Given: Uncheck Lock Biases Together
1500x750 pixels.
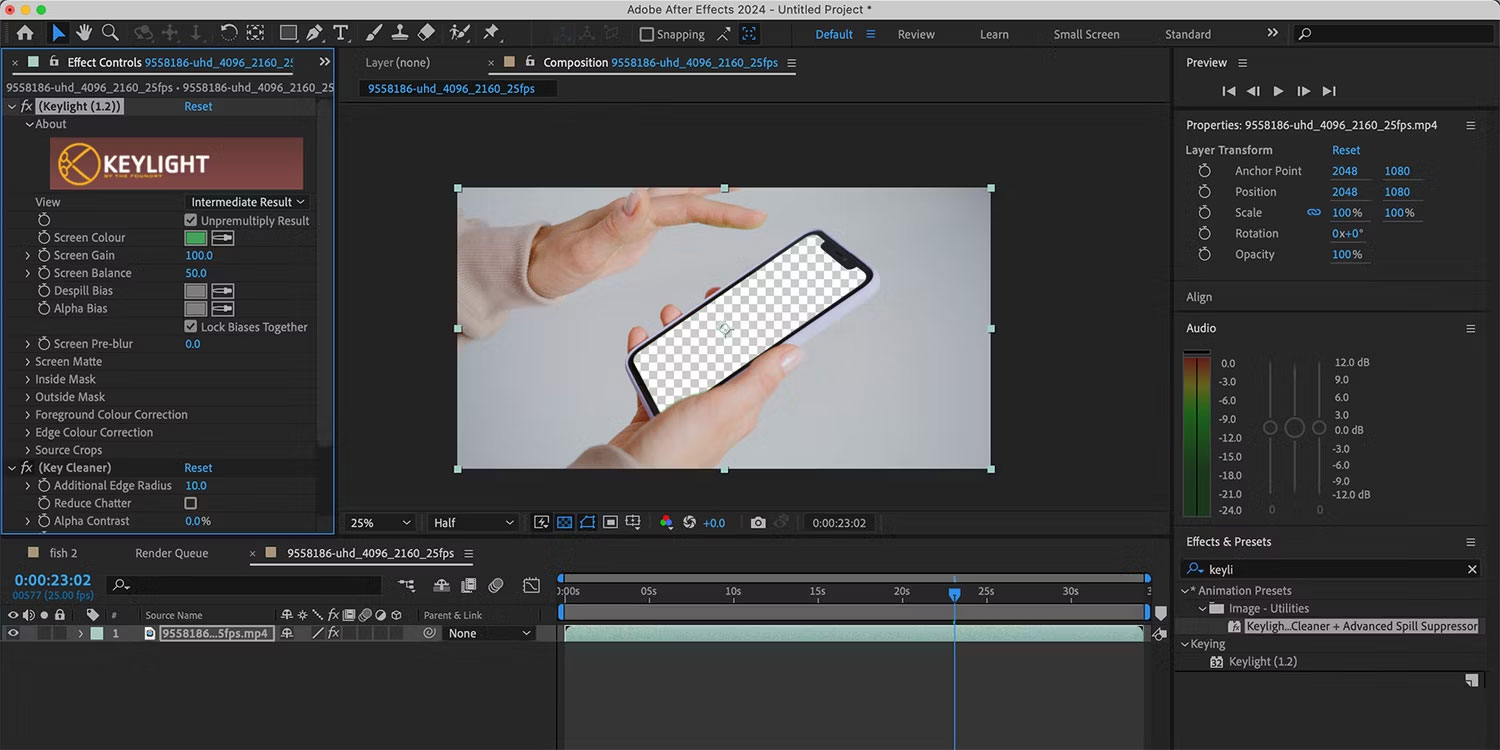Looking at the screenshot, I should [189, 326].
